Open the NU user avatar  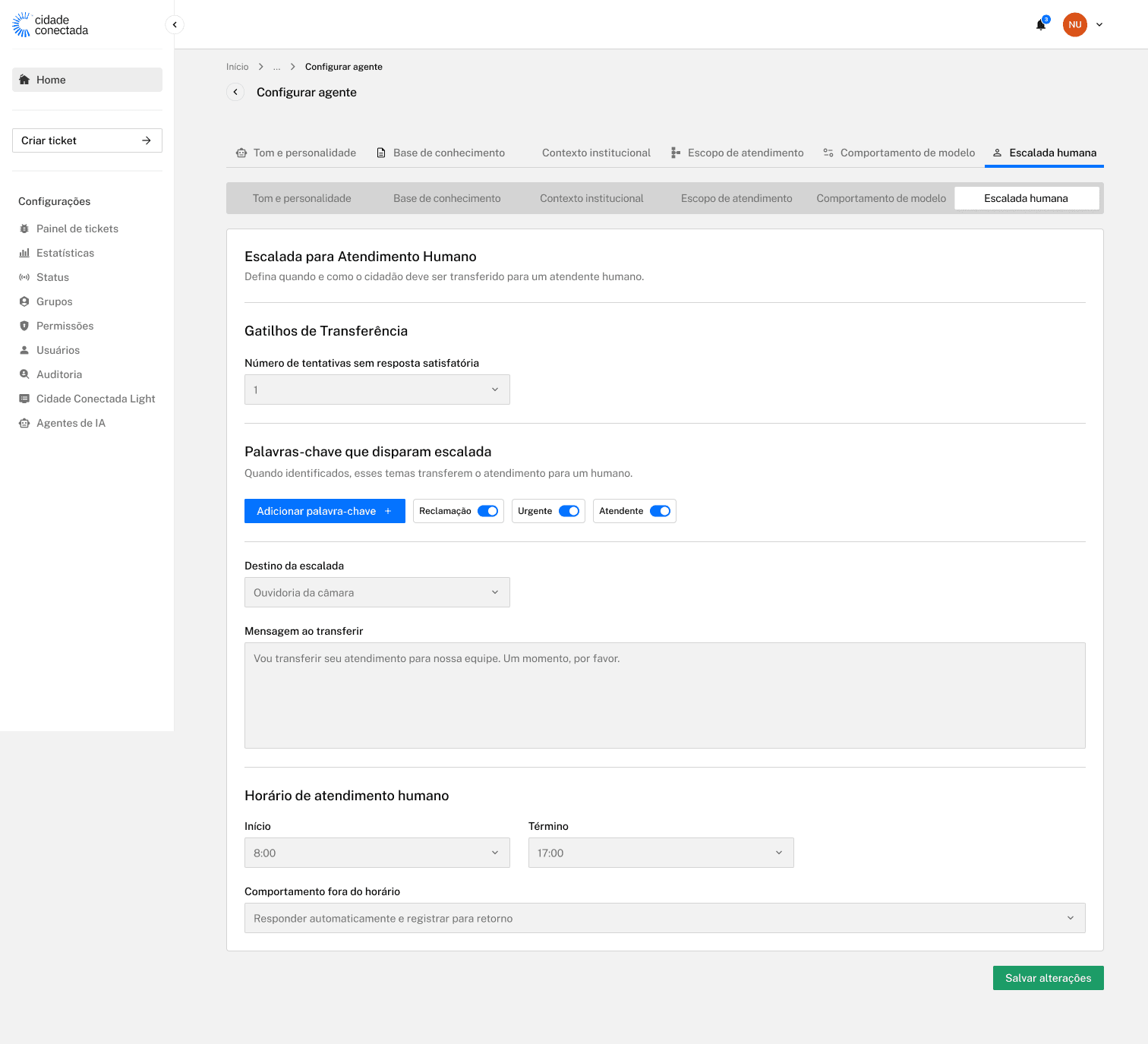coord(1075,24)
